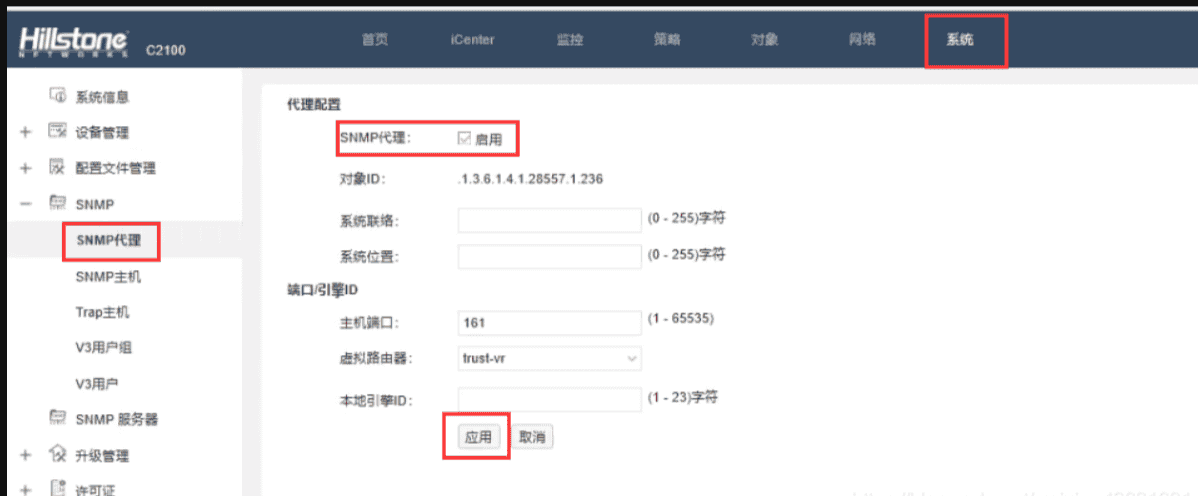Select SNMP代理 in the sidebar
This screenshot has height=496, width=1198.
click(109, 240)
